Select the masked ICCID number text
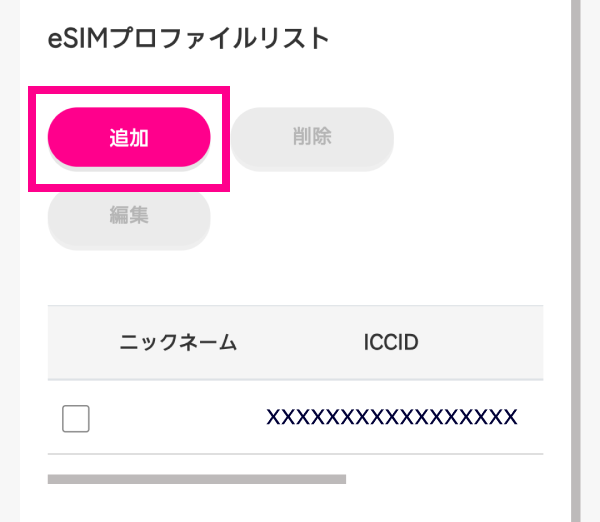 (x=391, y=417)
